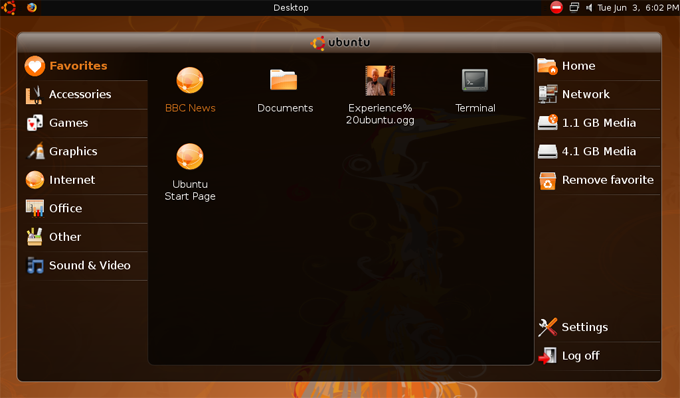Click the Desktop title in top panel
The height and width of the screenshot is (398, 680).
[x=291, y=8]
